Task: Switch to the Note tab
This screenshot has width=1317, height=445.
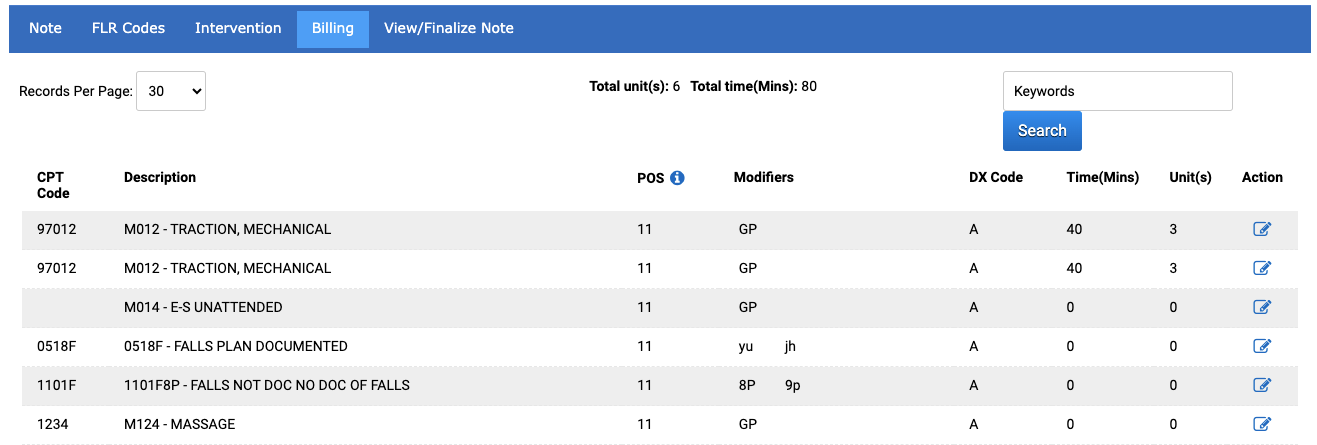Action: point(45,28)
